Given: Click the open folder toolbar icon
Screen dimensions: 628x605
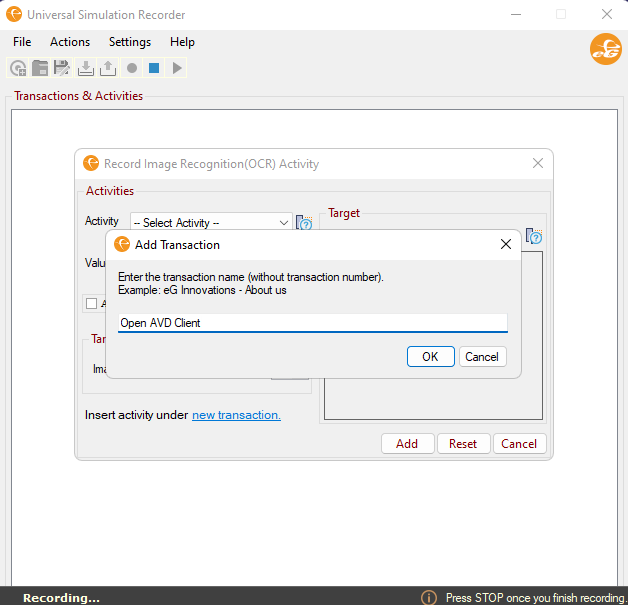Looking at the screenshot, I should point(40,68).
